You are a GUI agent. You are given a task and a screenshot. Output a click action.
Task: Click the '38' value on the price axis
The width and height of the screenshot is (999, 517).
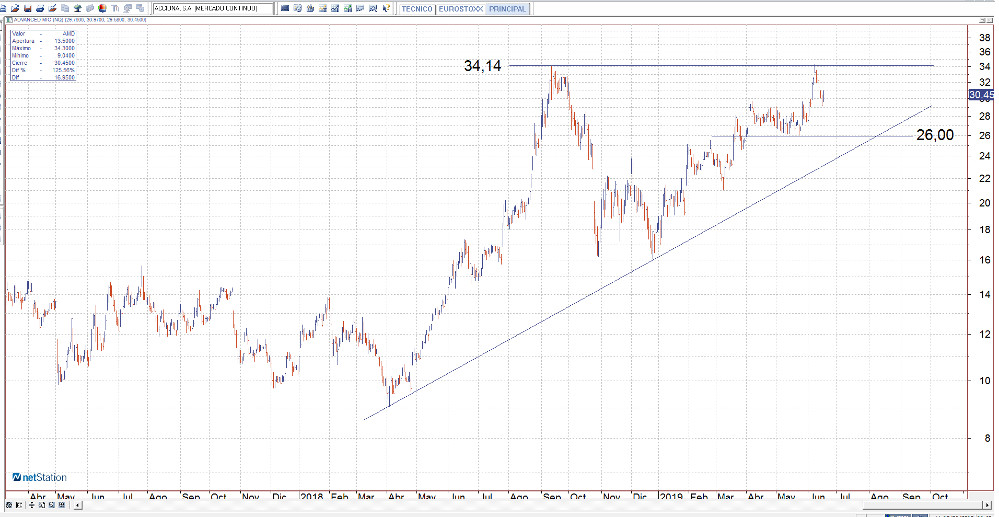coord(984,38)
